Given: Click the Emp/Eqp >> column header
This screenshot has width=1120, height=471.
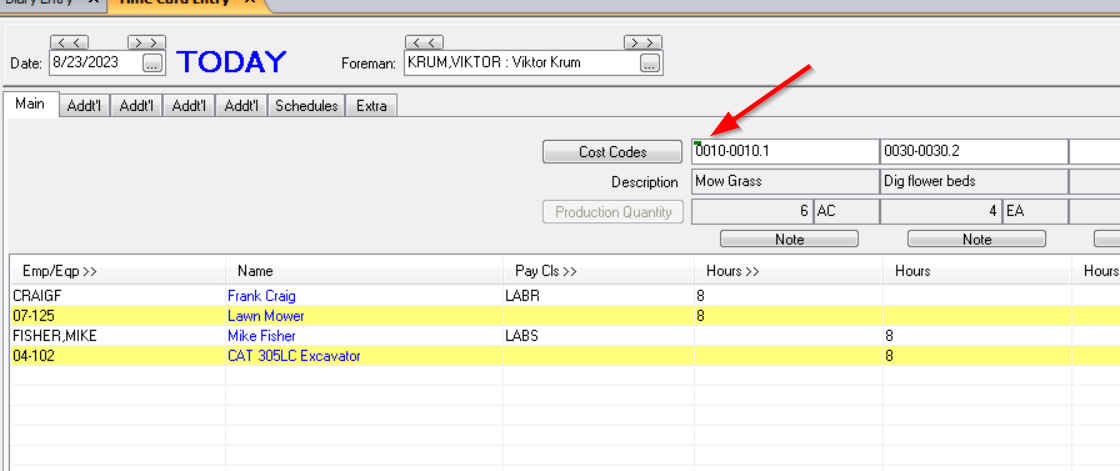Looking at the screenshot, I should pyautogui.click(x=118, y=271).
